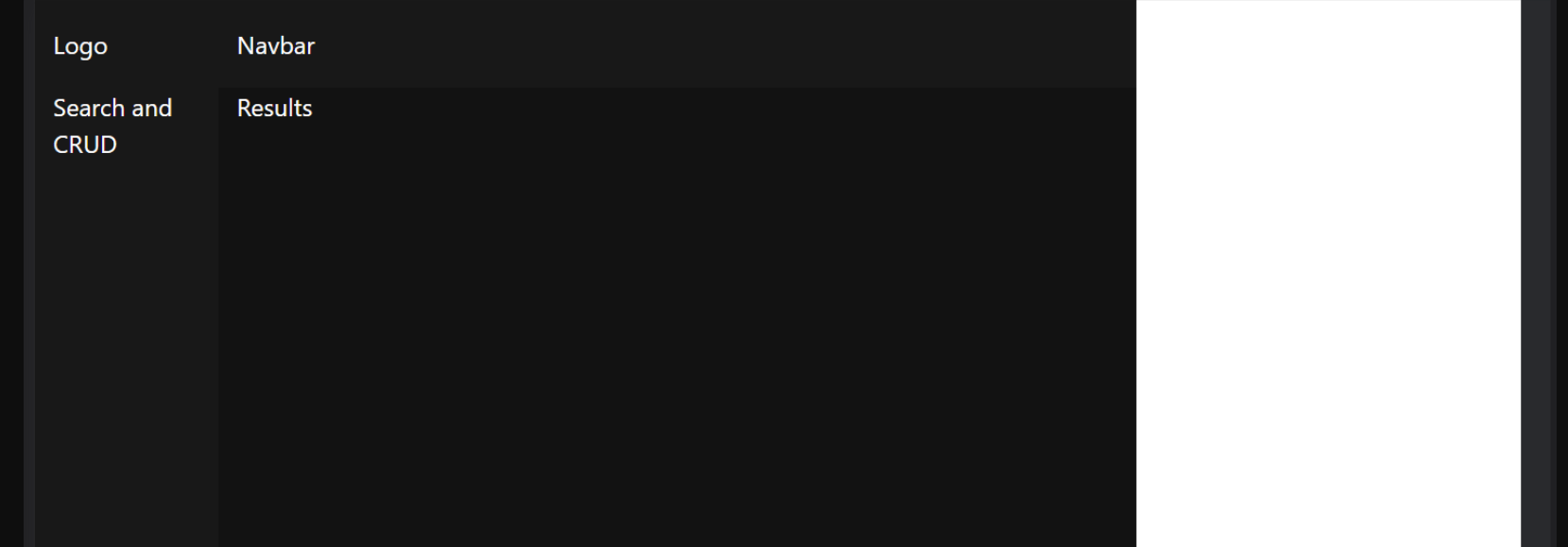This screenshot has width=1568, height=547.
Task: Select the Search and CRUD grid cell
Action: click(x=127, y=317)
